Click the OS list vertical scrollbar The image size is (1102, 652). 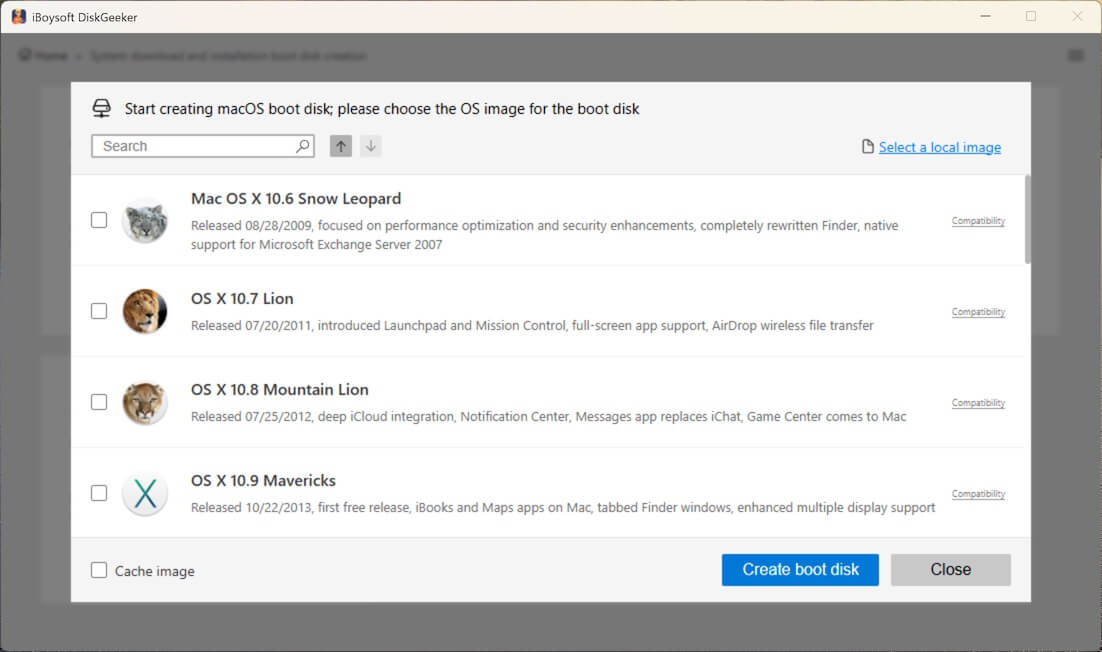pyautogui.click(x=1027, y=220)
